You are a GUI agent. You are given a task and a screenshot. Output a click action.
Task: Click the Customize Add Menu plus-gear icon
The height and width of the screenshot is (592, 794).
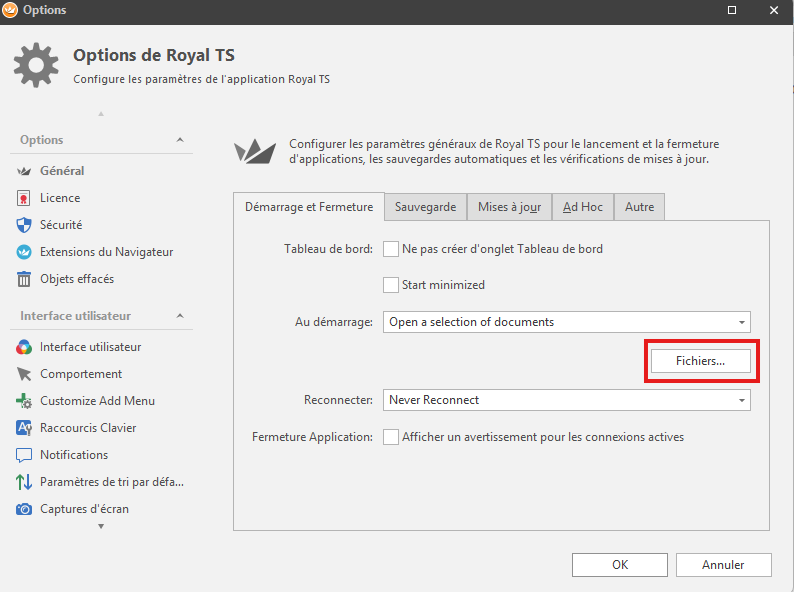point(24,401)
